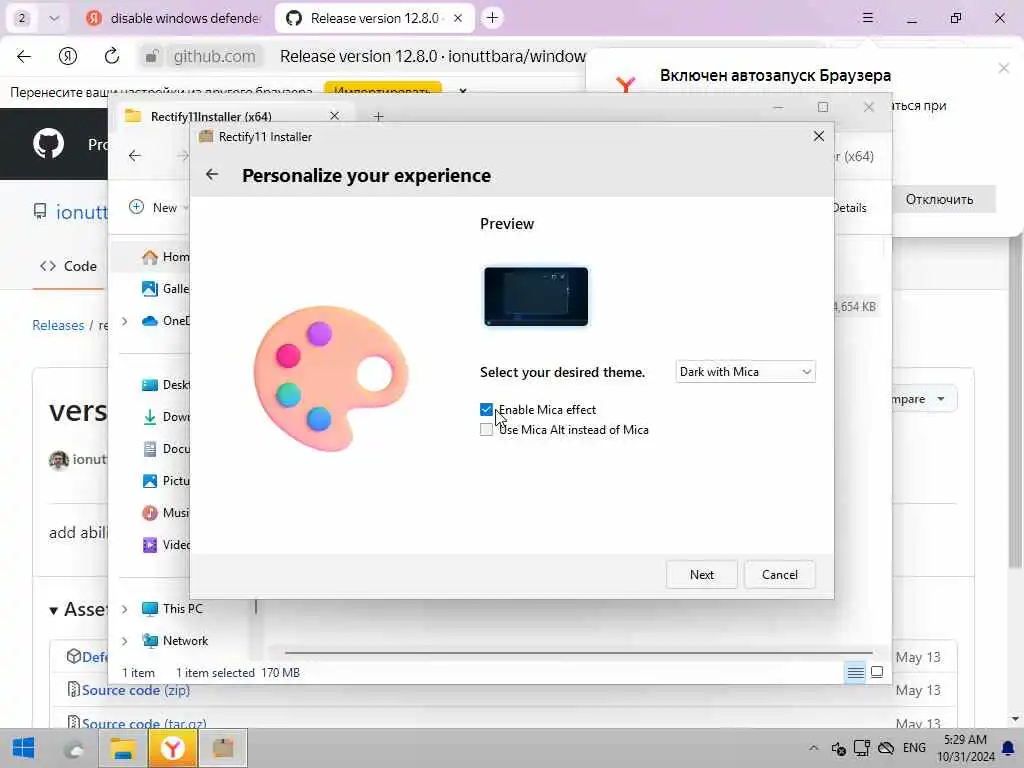The width and height of the screenshot is (1024, 768).
Task: Open Documents in Explorer sidebar
Action: click(x=166, y=449)
